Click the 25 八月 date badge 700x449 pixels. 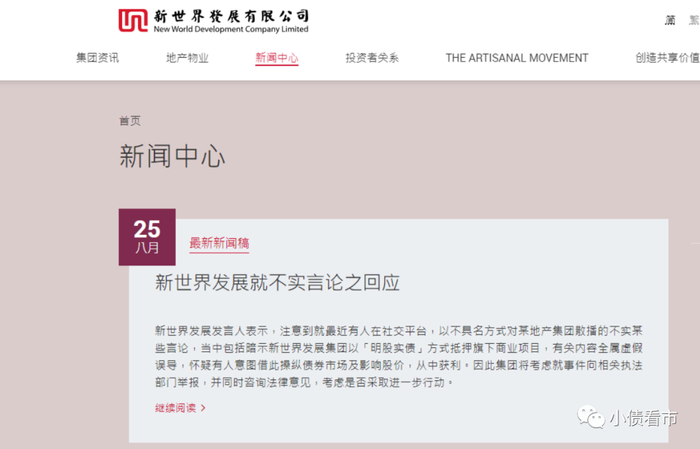tap(147, 237)
